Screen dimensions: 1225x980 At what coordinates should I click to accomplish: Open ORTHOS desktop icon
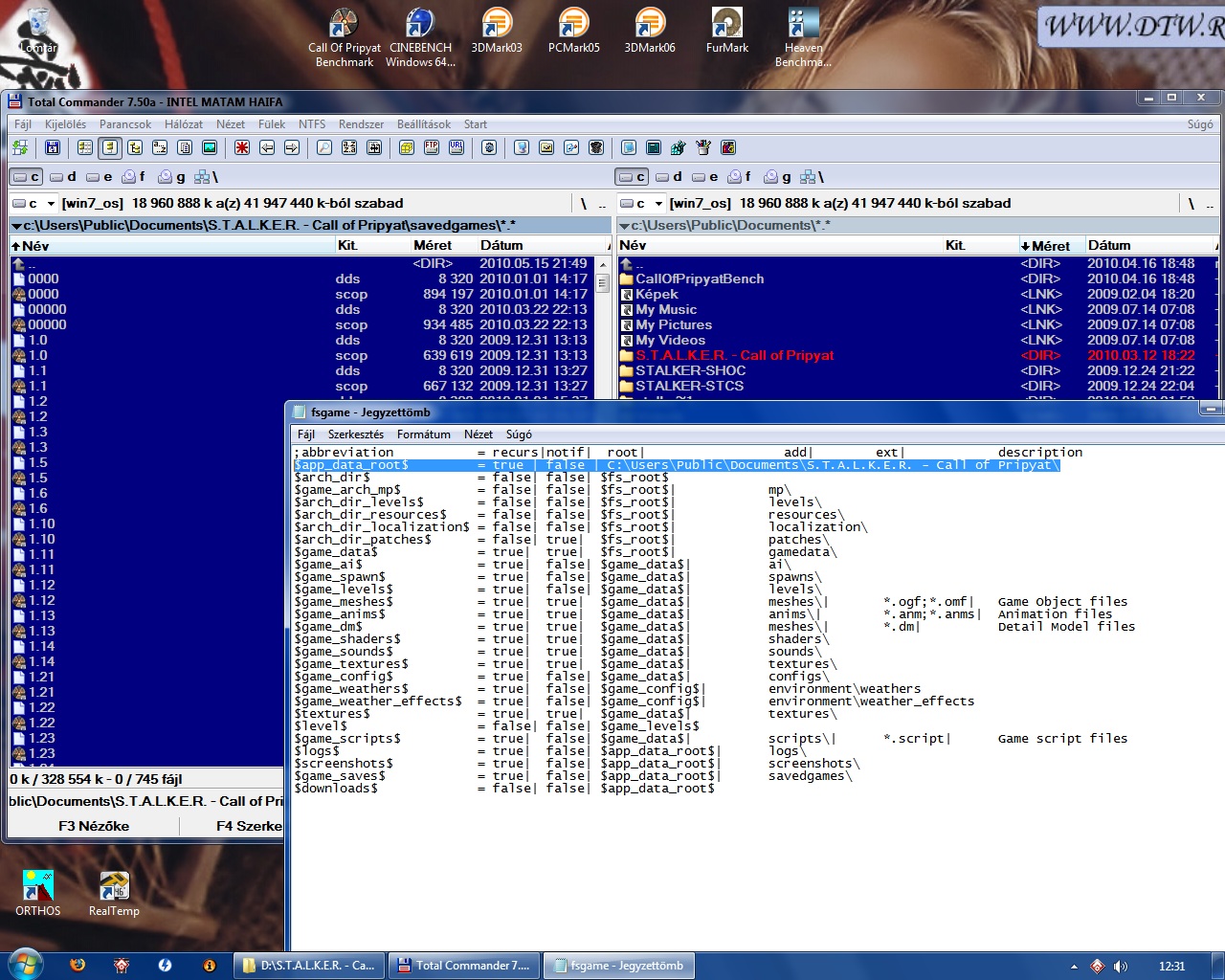pos(38,894)
